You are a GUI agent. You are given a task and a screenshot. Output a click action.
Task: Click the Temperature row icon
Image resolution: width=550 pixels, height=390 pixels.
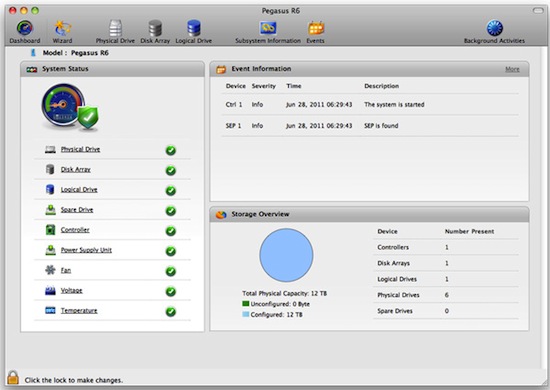(51, 310)
